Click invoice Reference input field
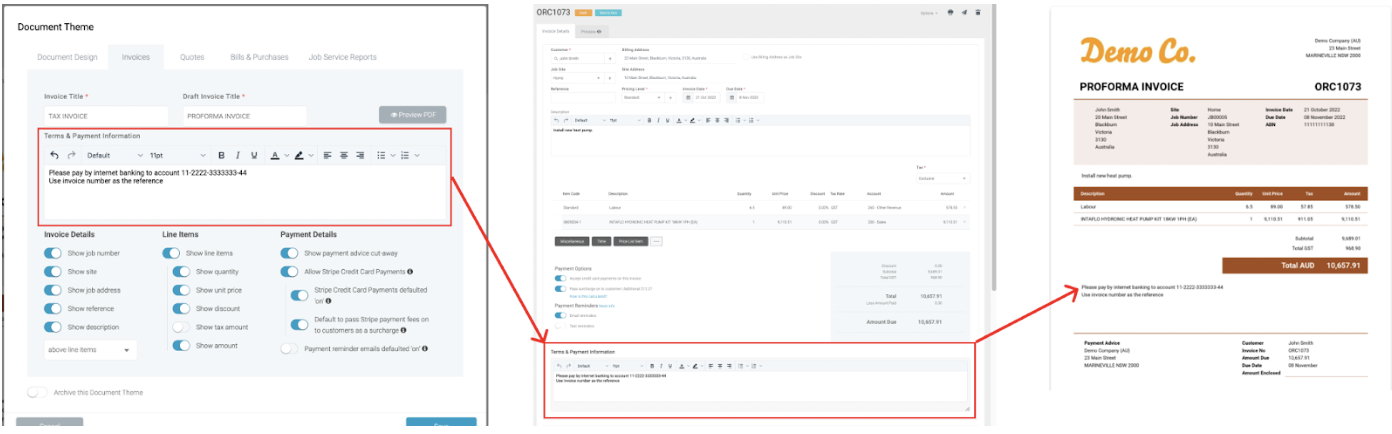1392x434 pixels. pos(582,97)
